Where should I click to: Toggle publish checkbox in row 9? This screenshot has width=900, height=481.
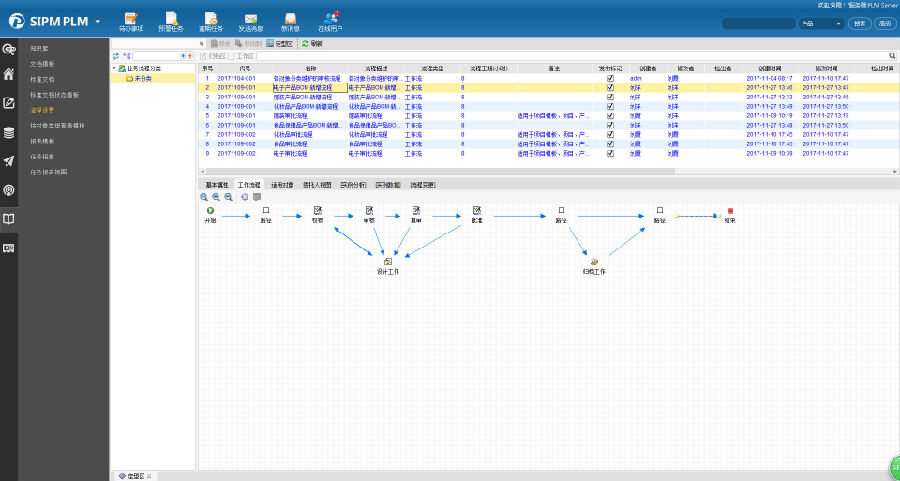(x=610, y=155)
